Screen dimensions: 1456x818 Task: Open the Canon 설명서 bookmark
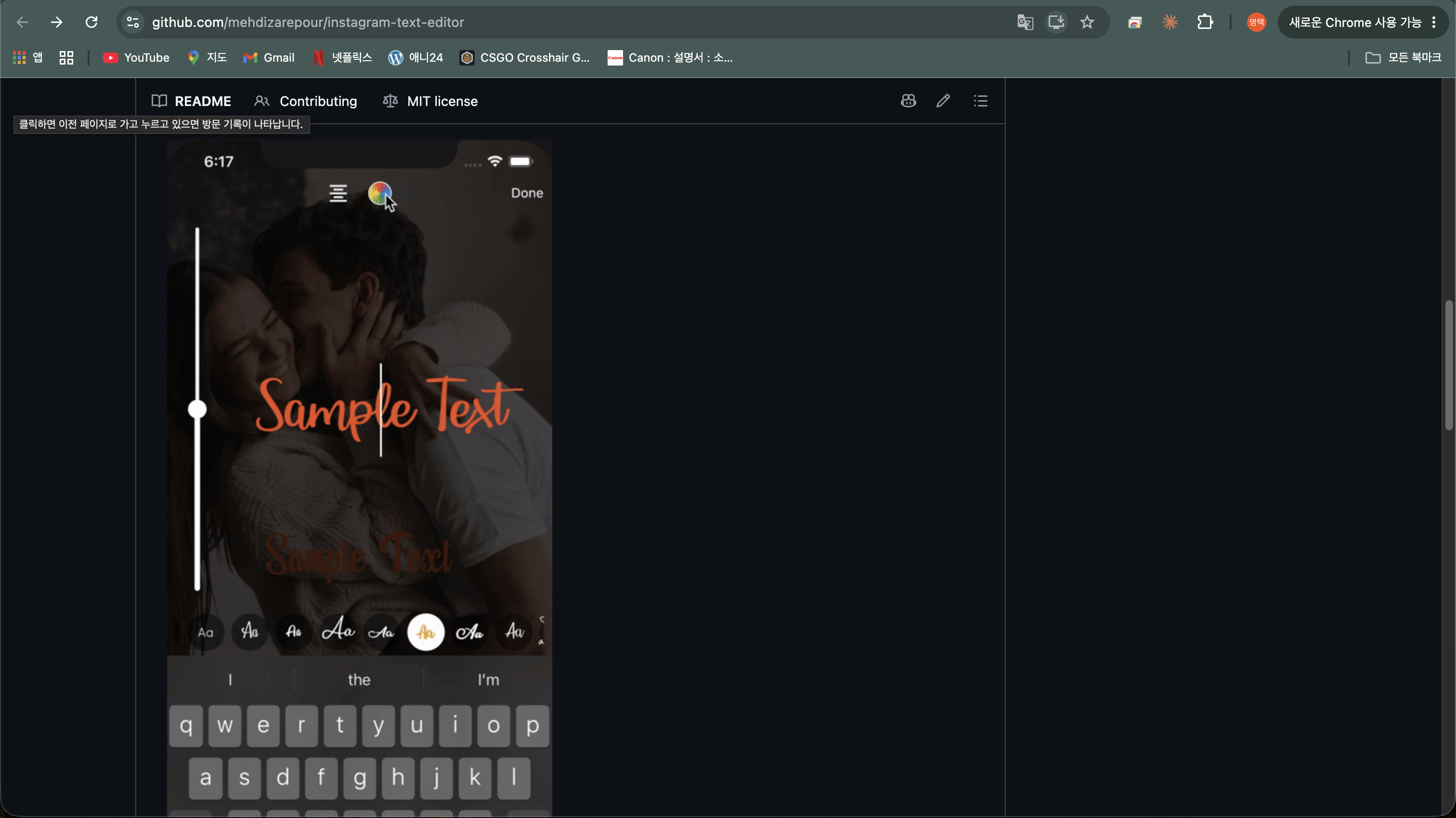(x=670, y=57)
